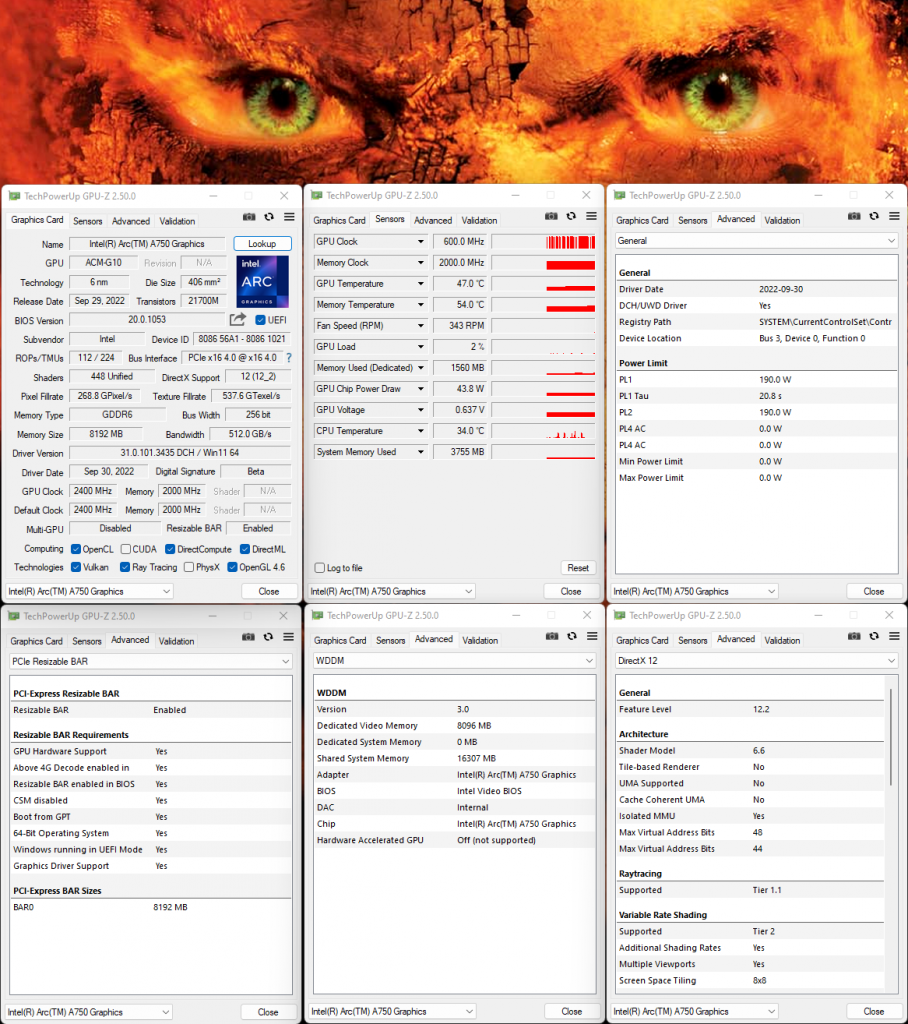The width and height of the screenshot is (908, 1024).
Task: Toggle the DirectCompute checkbox
Action: tap(170, 549)
